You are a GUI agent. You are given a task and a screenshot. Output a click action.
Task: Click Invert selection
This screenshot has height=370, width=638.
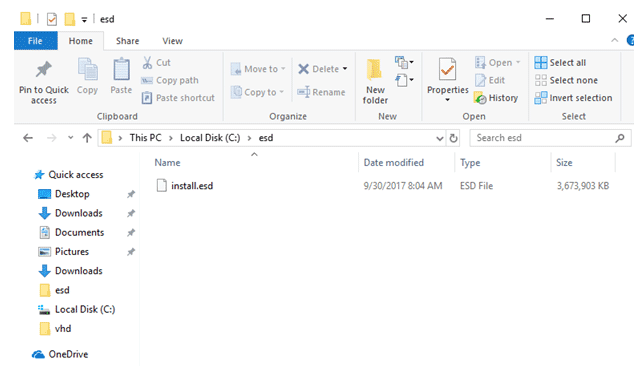(573, 98)
